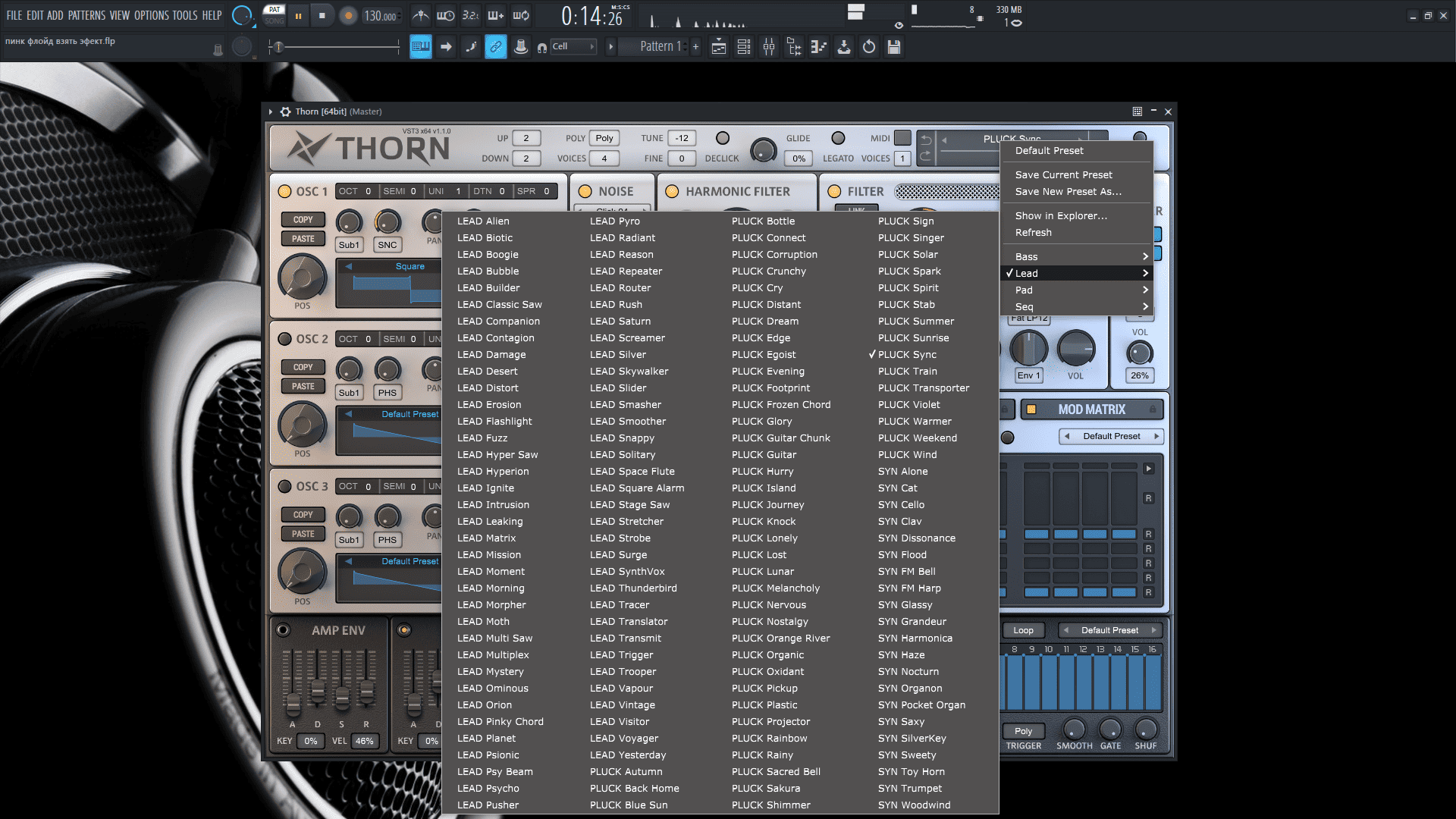Click the Thorn preset redo arrow icon

tap(925, 157)
